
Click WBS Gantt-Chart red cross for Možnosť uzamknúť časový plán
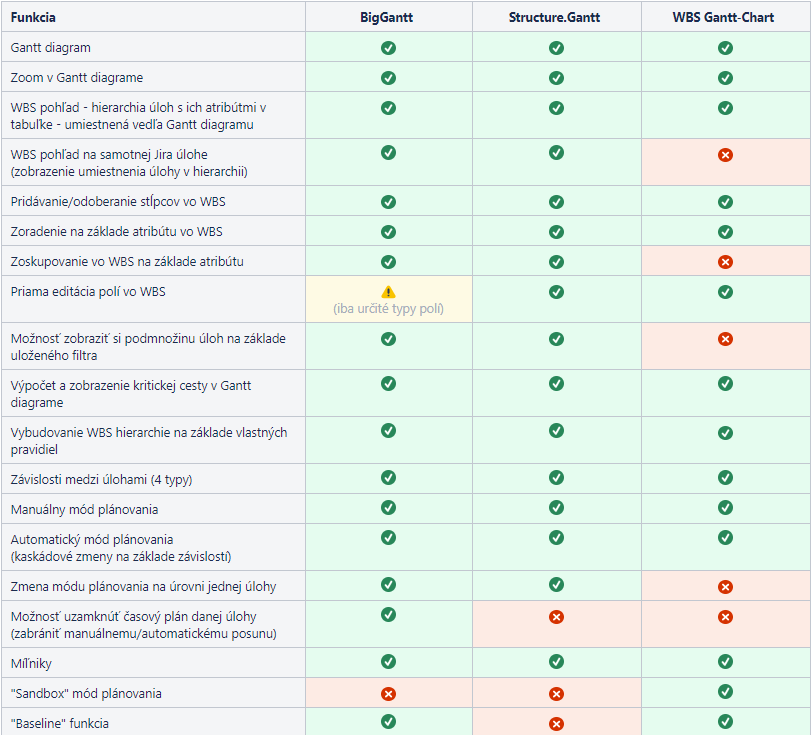726,617
